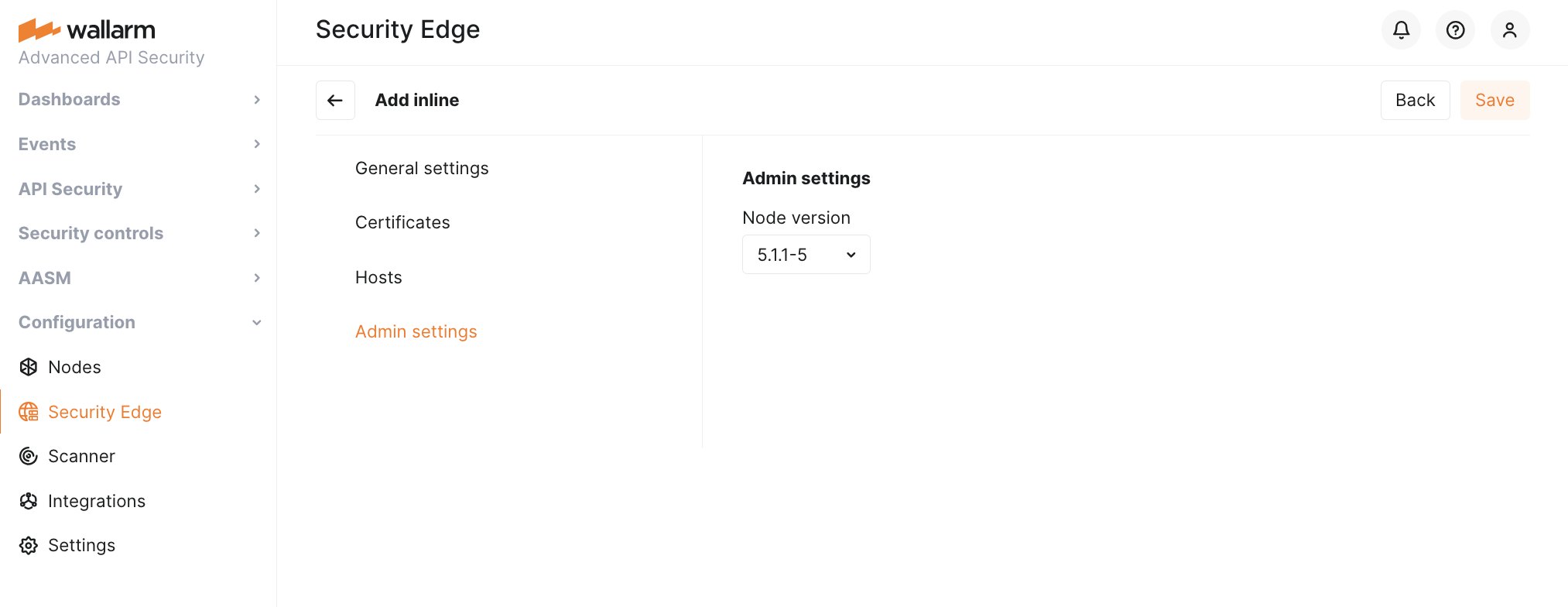Expand the API Security section
Screen dimensions: 1568x607
coord(139,189)
